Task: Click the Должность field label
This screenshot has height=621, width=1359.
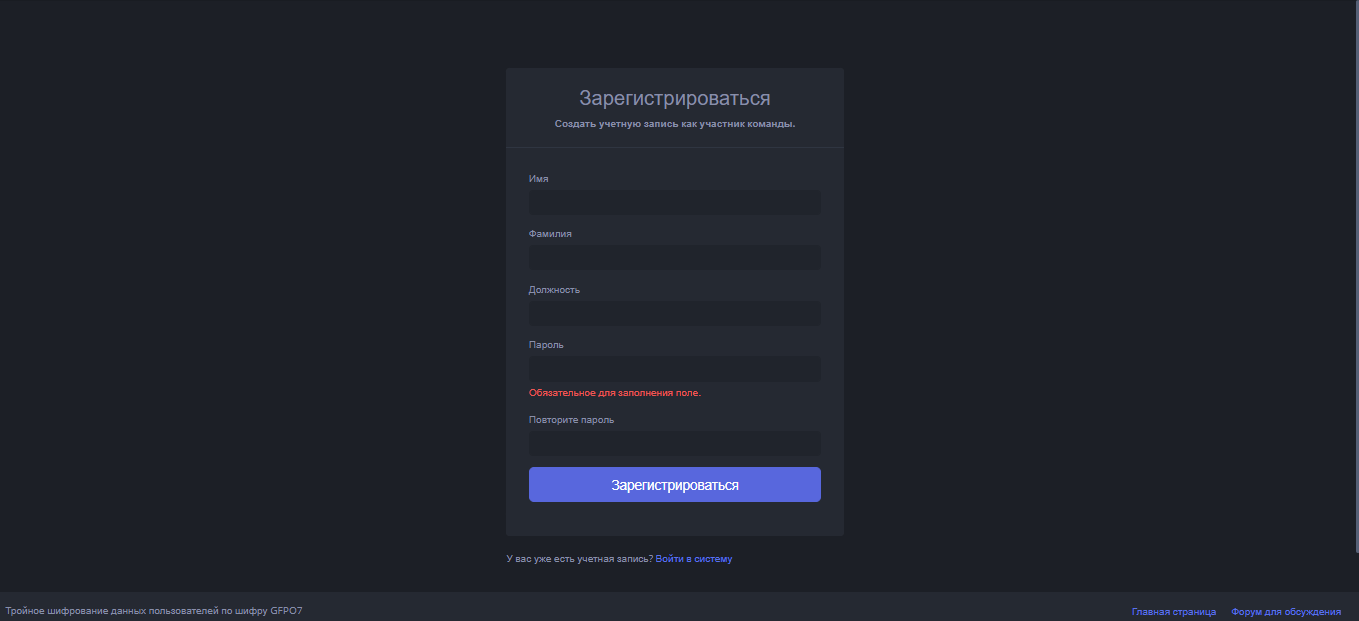Action: (554, 290)
